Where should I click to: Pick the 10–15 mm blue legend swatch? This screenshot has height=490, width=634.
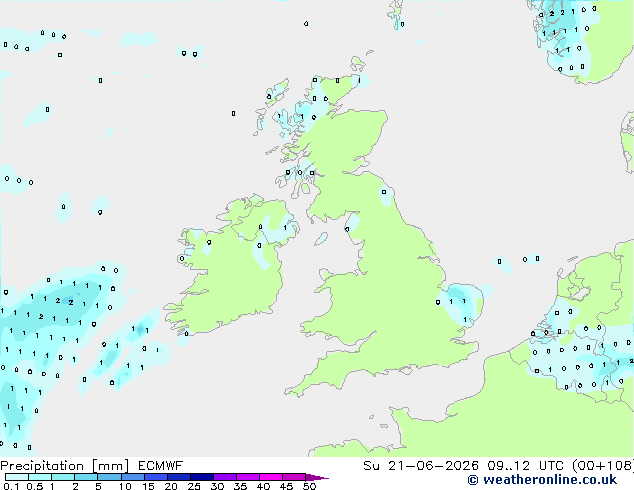pos(132,477)
